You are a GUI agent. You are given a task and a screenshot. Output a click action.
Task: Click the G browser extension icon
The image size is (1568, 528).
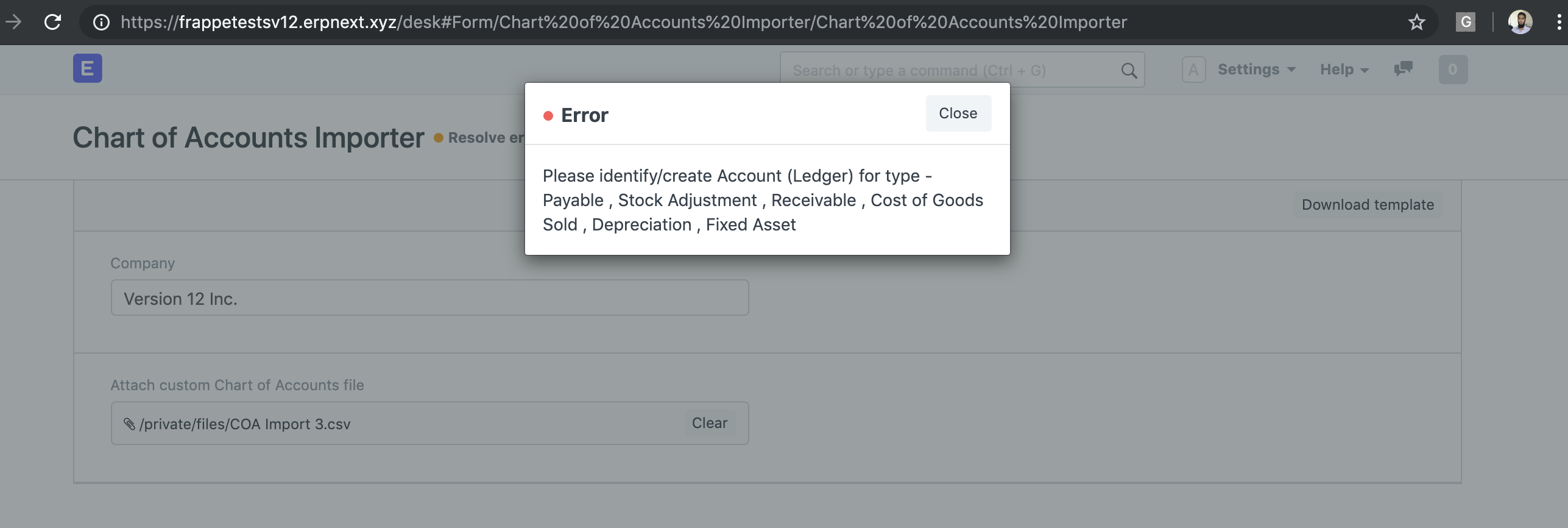[x=1465, y=21]
